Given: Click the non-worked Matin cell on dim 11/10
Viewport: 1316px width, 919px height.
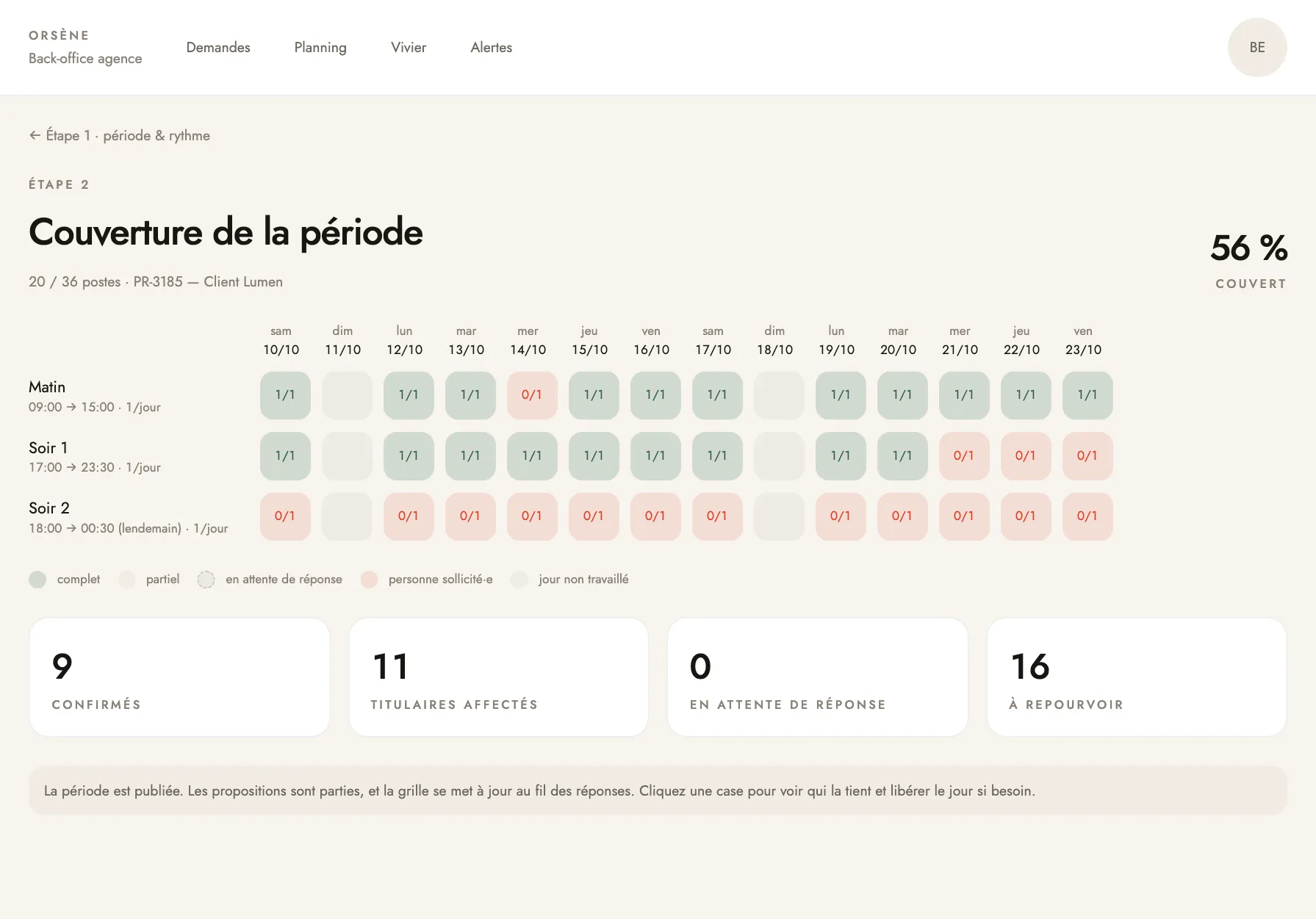Looking at the screenshot, I should 347,395.
